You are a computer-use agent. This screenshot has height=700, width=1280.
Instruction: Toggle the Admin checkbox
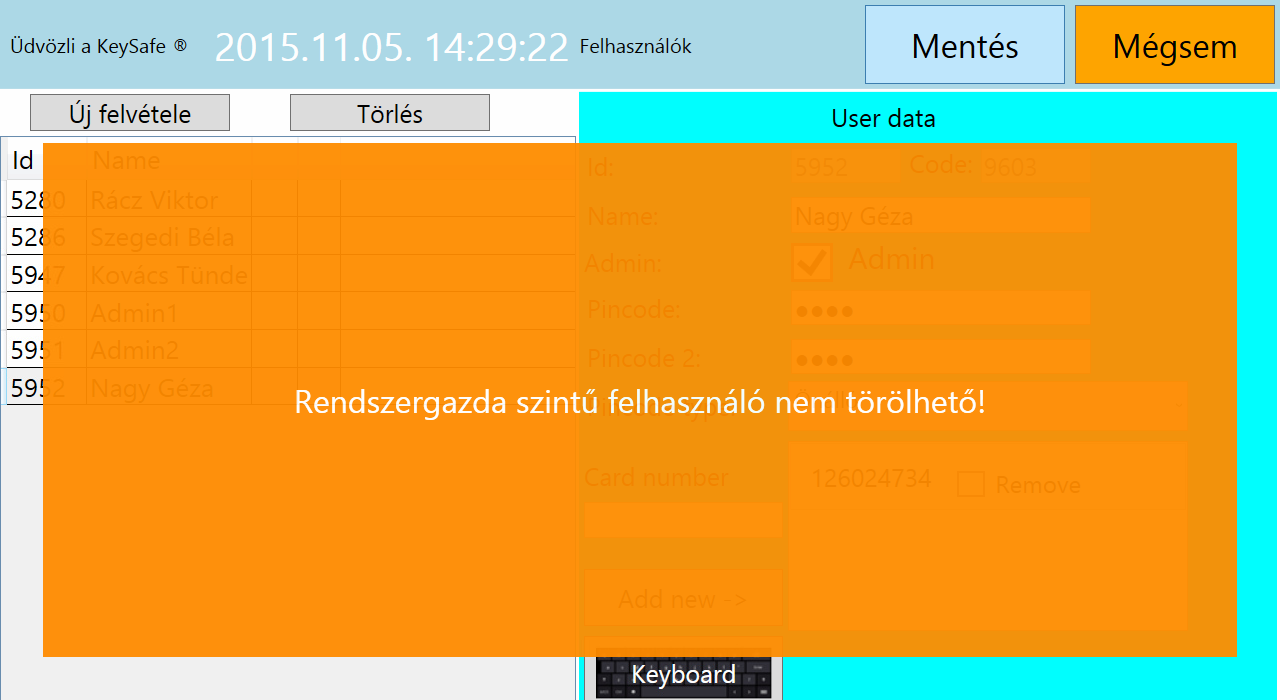pyautogui.click(x=812, y=263)
